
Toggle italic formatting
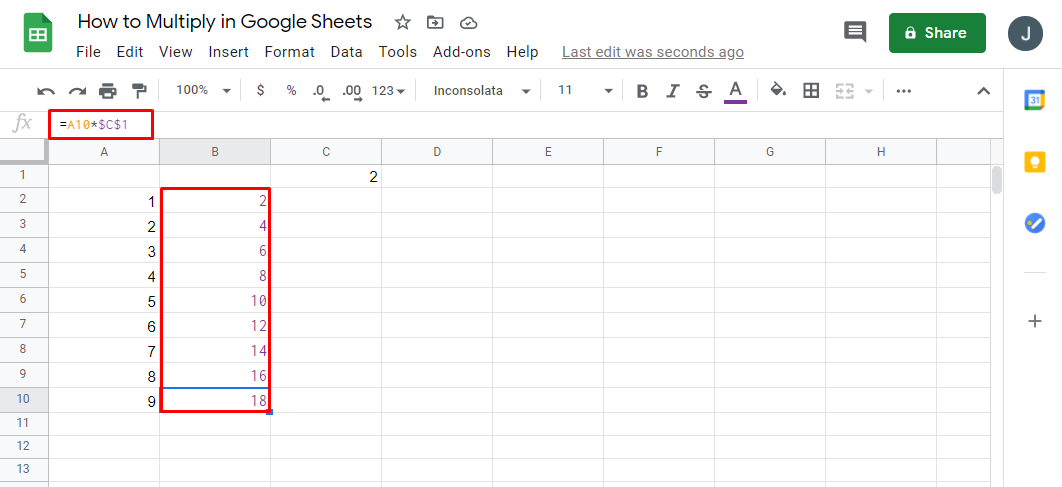coord(673,91)
